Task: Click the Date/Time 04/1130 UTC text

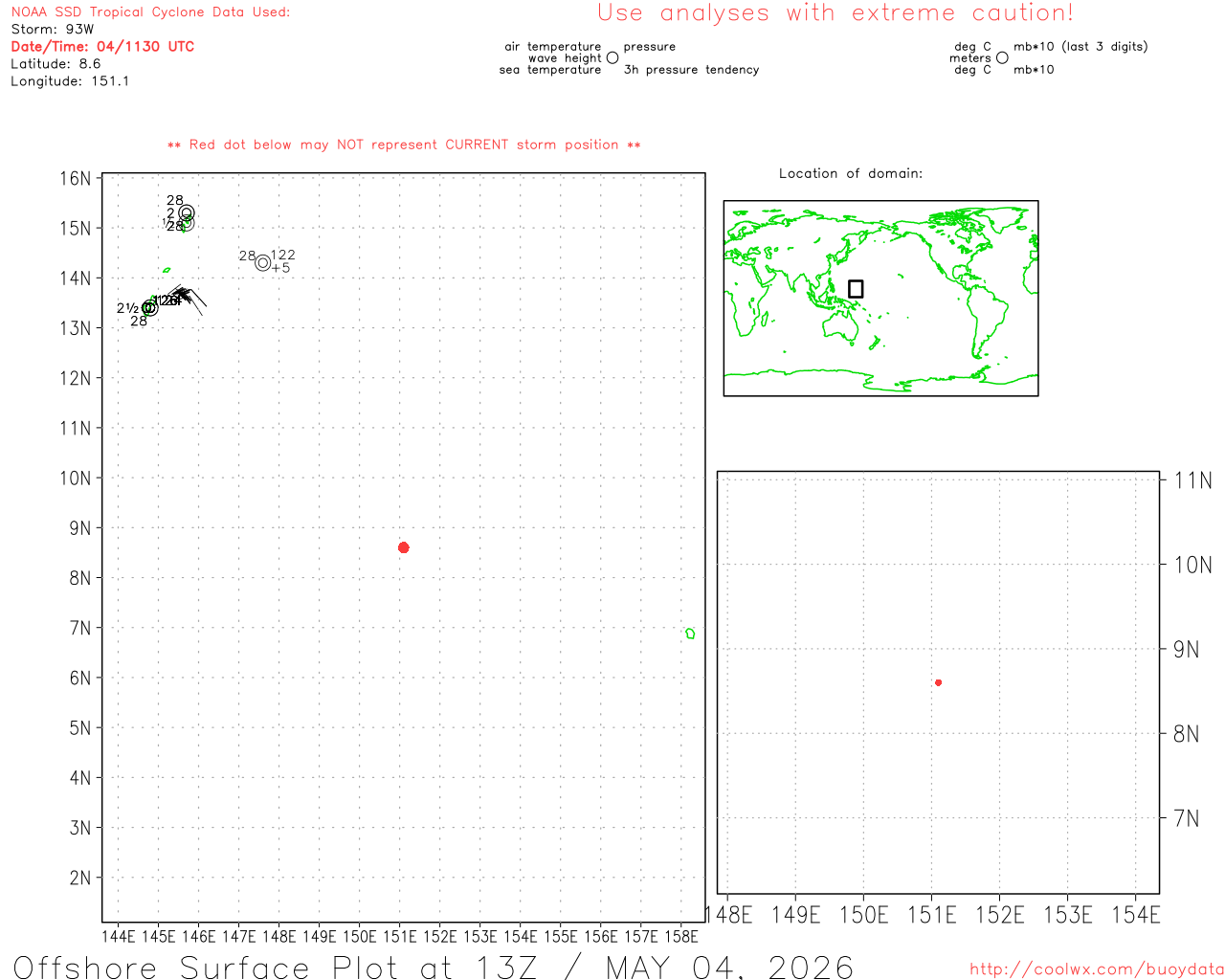Action: point(102,46)
